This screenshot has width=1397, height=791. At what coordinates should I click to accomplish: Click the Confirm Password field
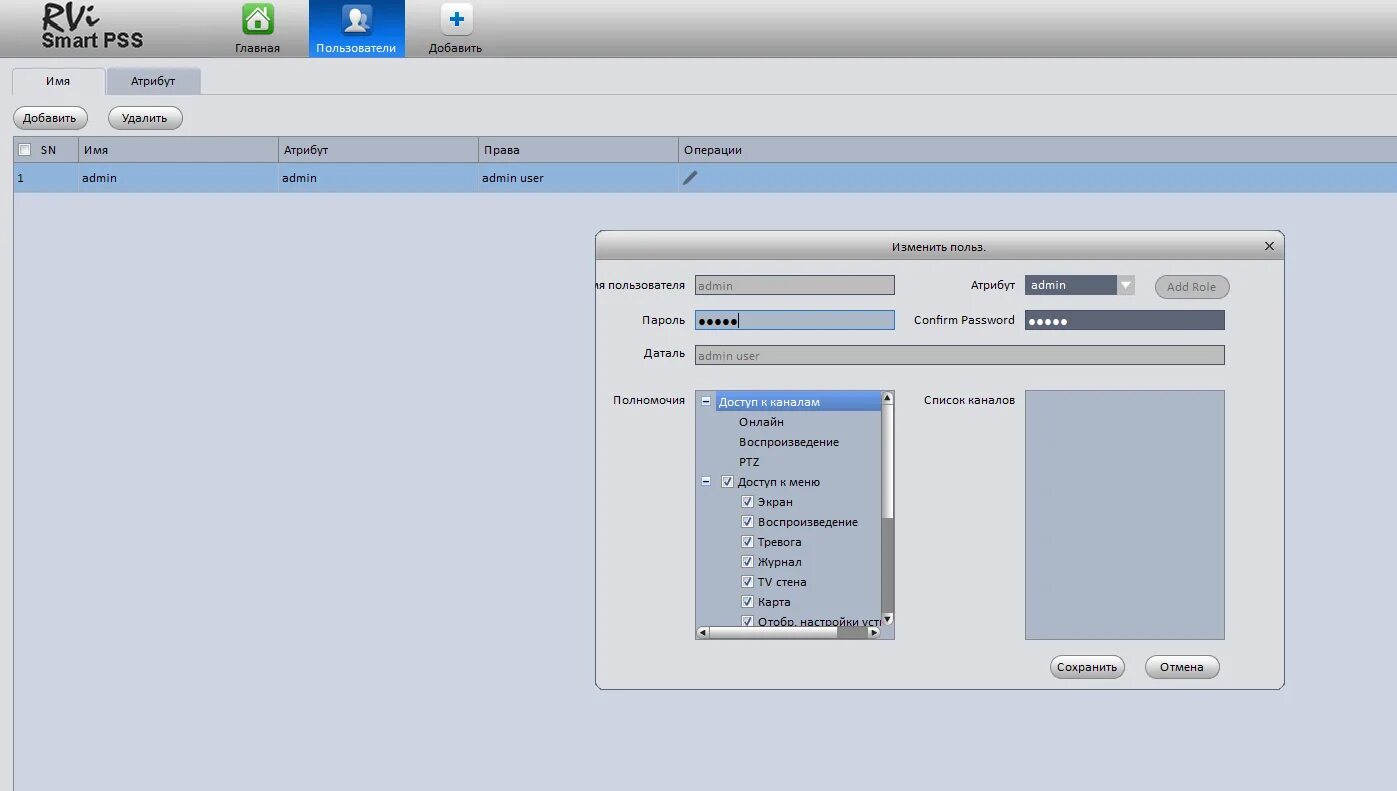pyautogui.click(x=1125, y=320)
